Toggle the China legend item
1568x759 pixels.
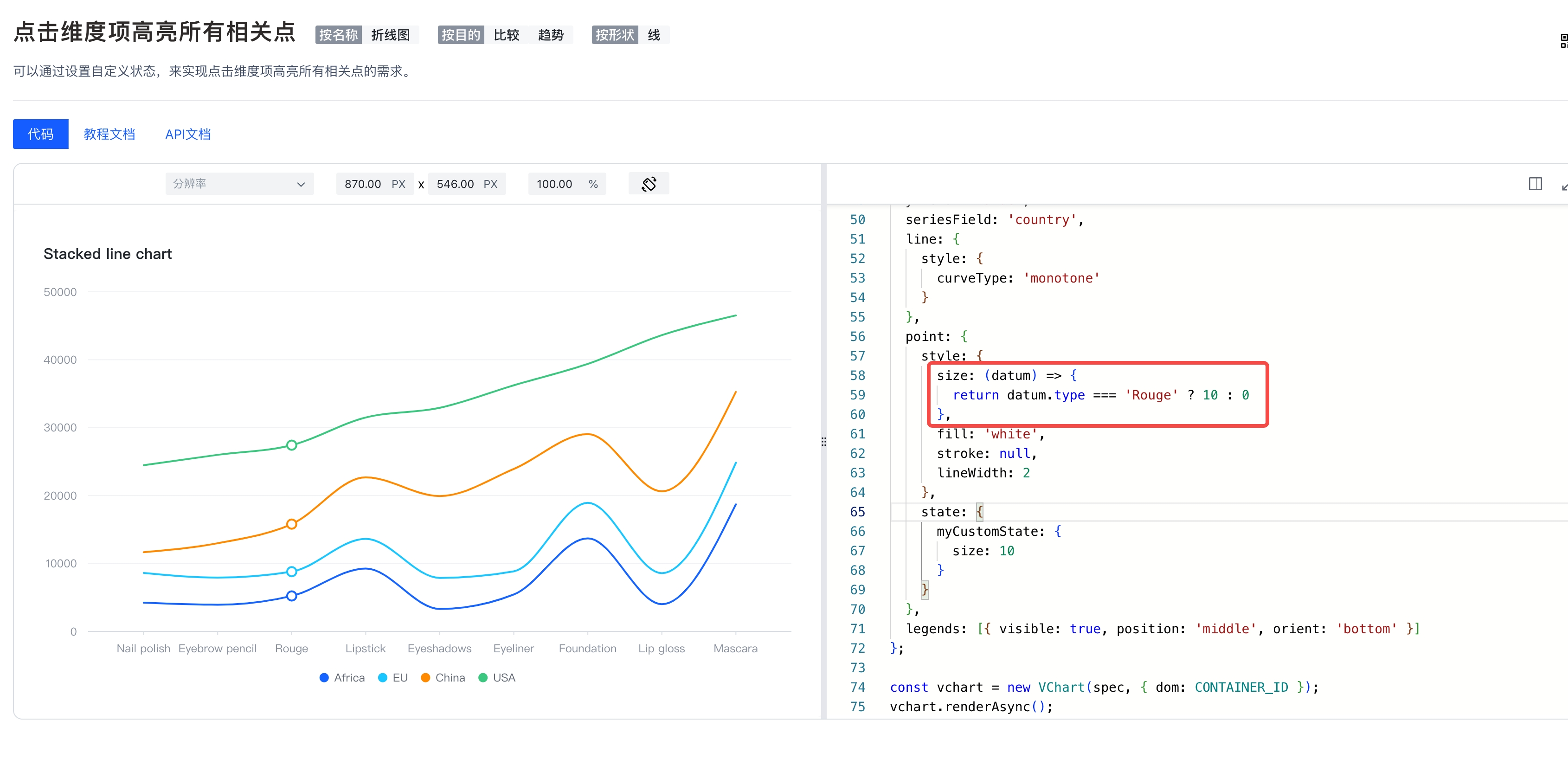pos(443,677)
